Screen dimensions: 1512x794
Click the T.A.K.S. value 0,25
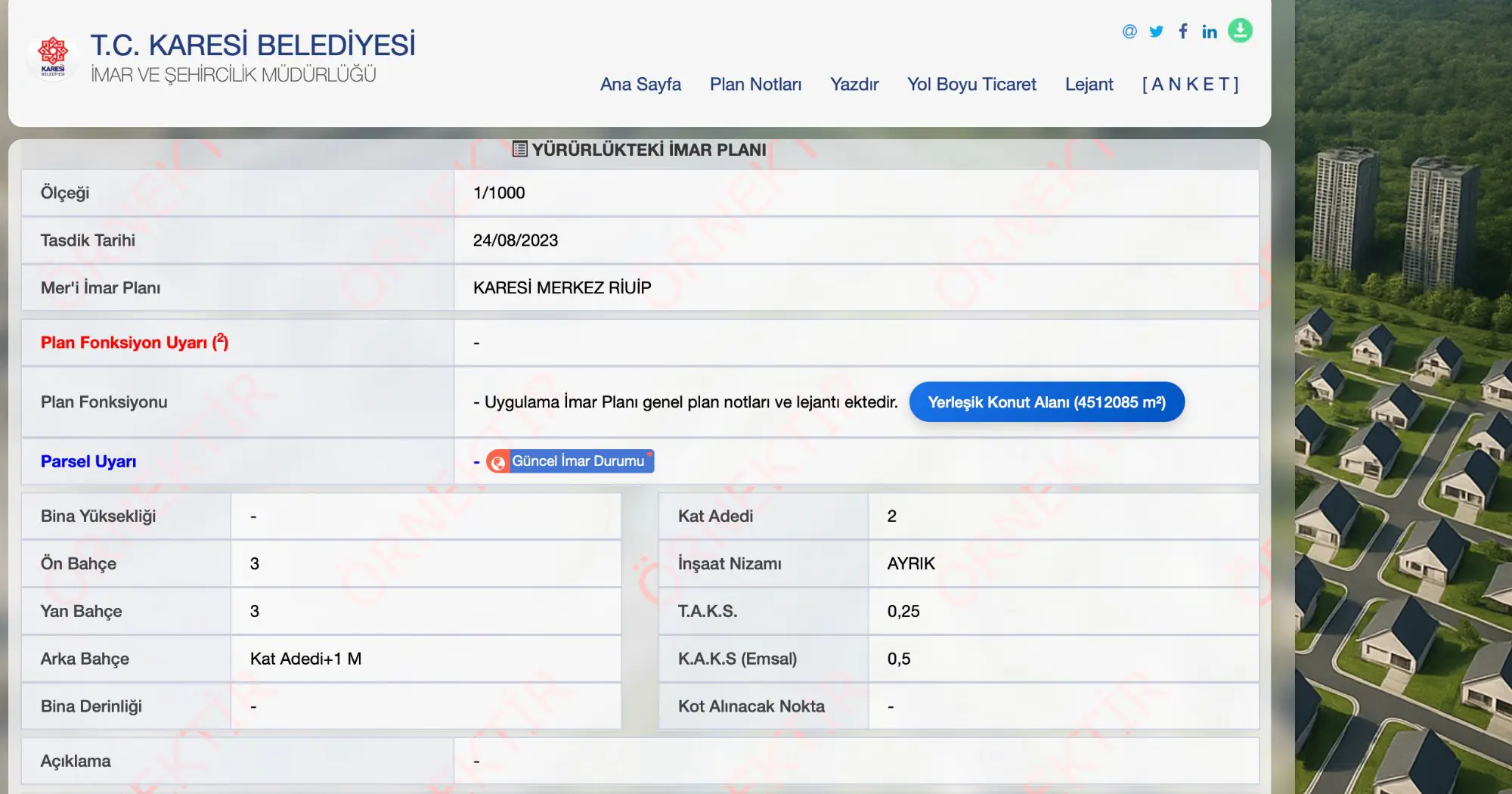point(903,611)
